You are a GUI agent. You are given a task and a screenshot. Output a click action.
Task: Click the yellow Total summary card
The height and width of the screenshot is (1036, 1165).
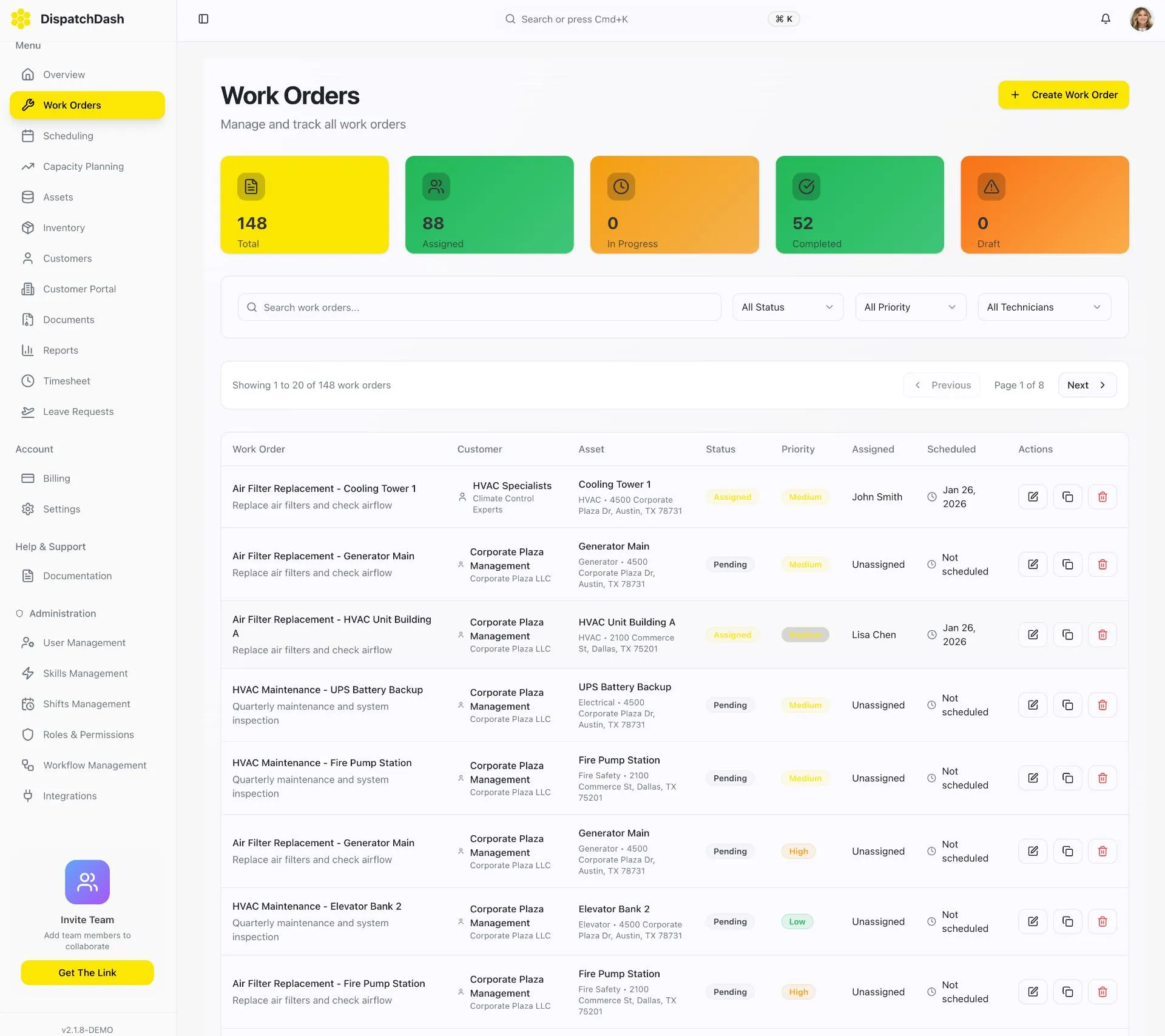(x=305, y=204)
